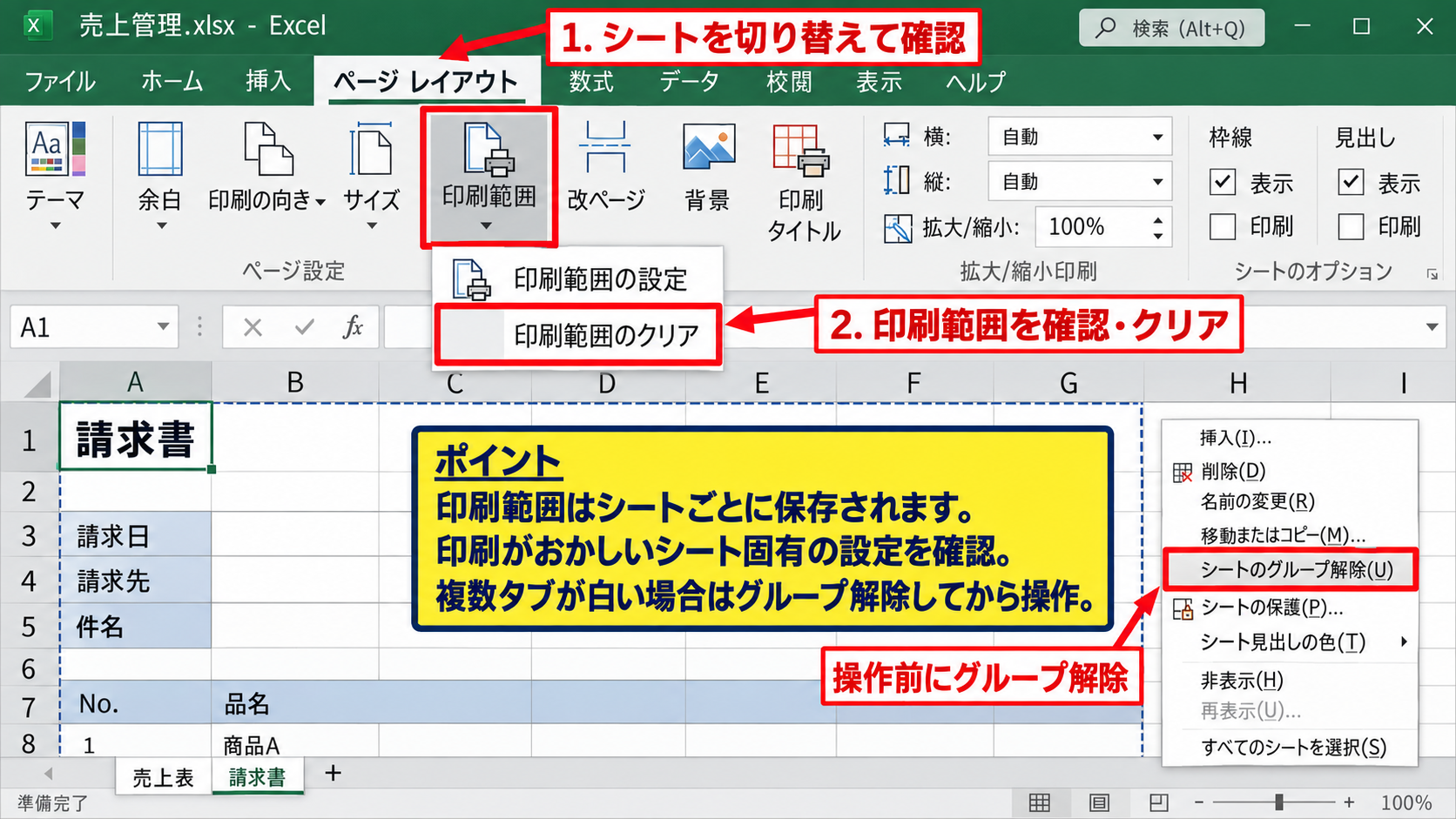The height and width of the screenshot is (819, 1456).
Task: Zoom out with the minus button
Action: point(1199,802)
